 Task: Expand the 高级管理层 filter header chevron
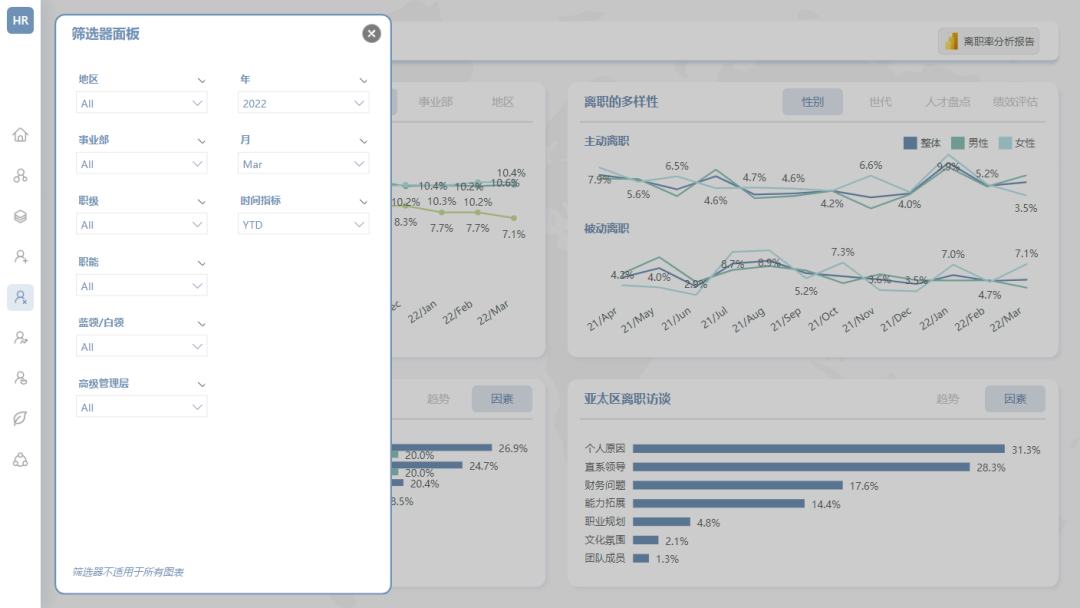tap(201, 384)
